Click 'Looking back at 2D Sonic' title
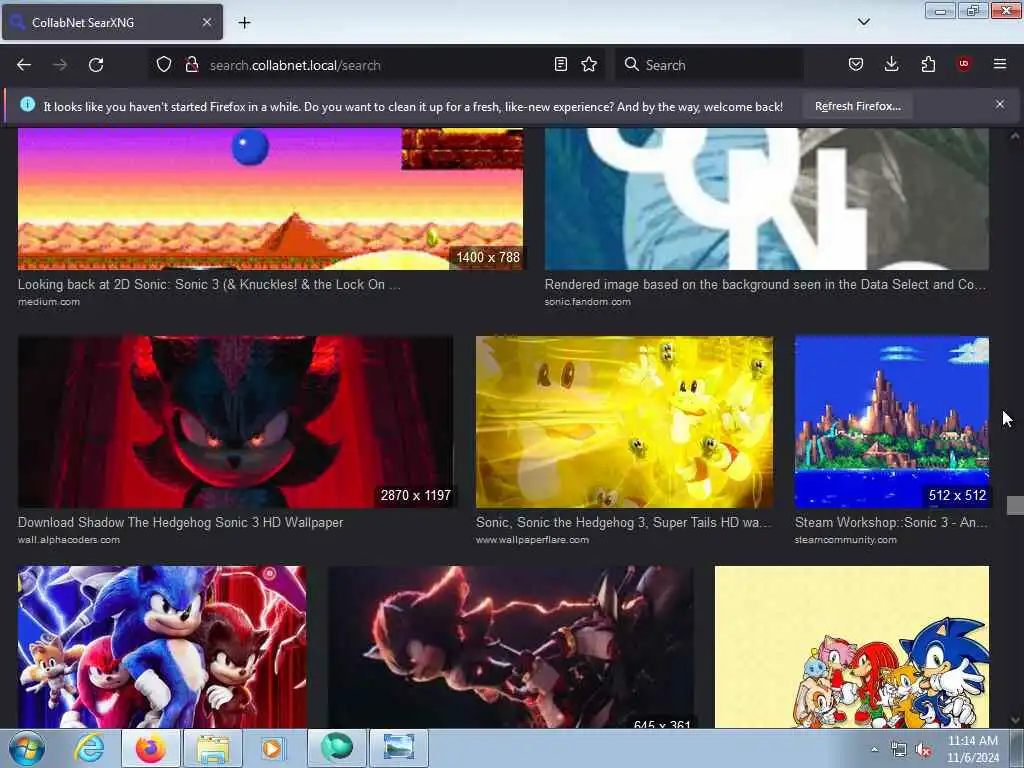 209,285
